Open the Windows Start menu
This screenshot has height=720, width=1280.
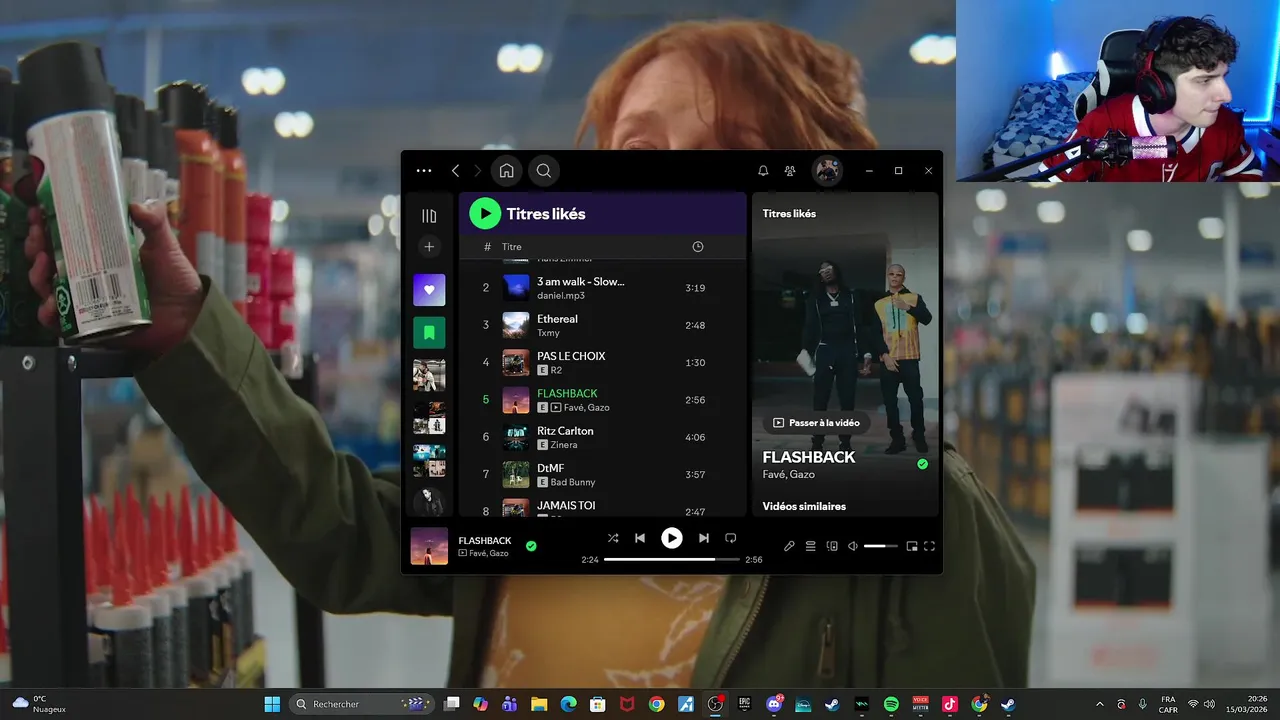pyautogui.click(x=272, y=704)
